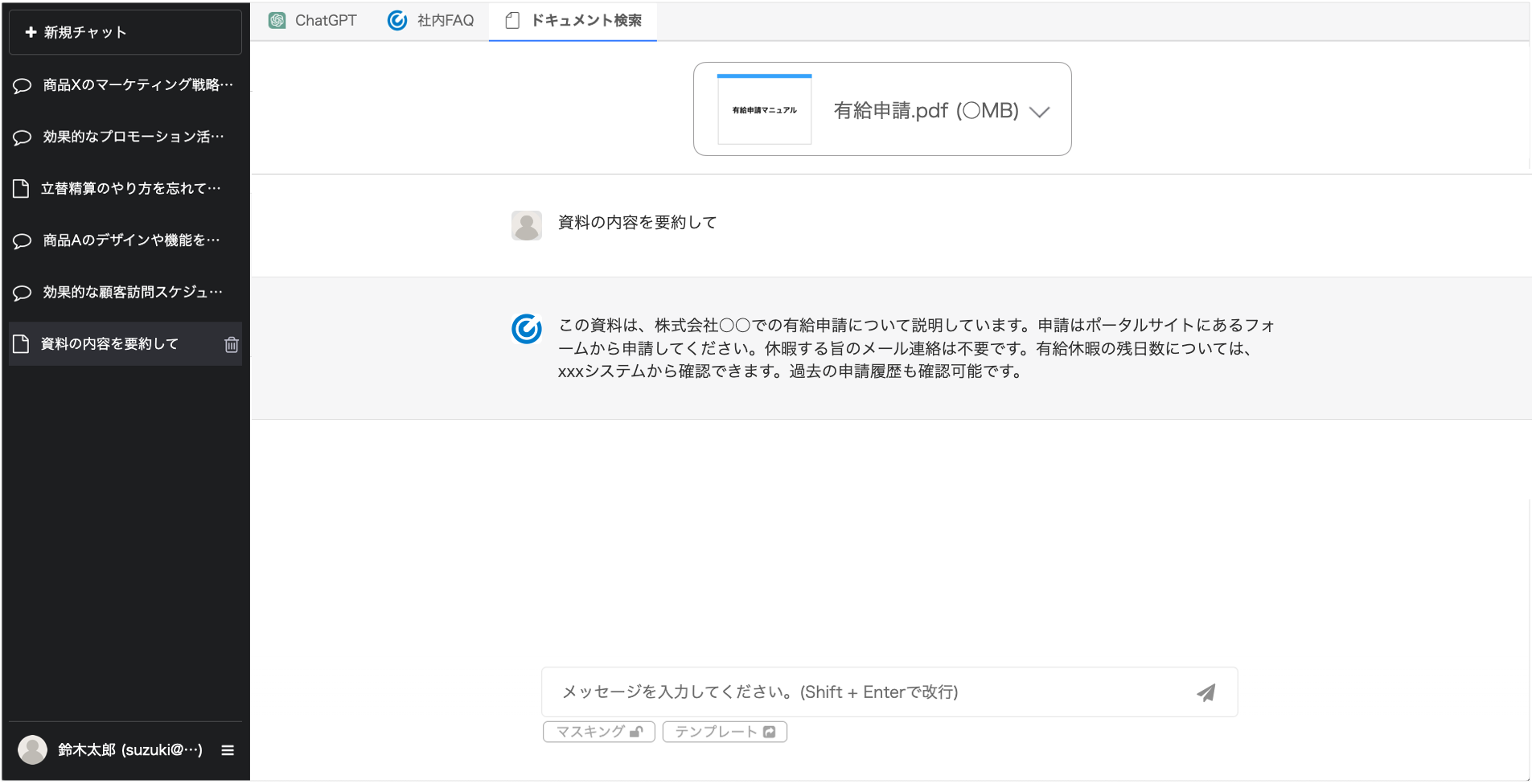This screenshot has width=1532, height=784.
Task: Delete chat using the trash icon
Action: 232,345
